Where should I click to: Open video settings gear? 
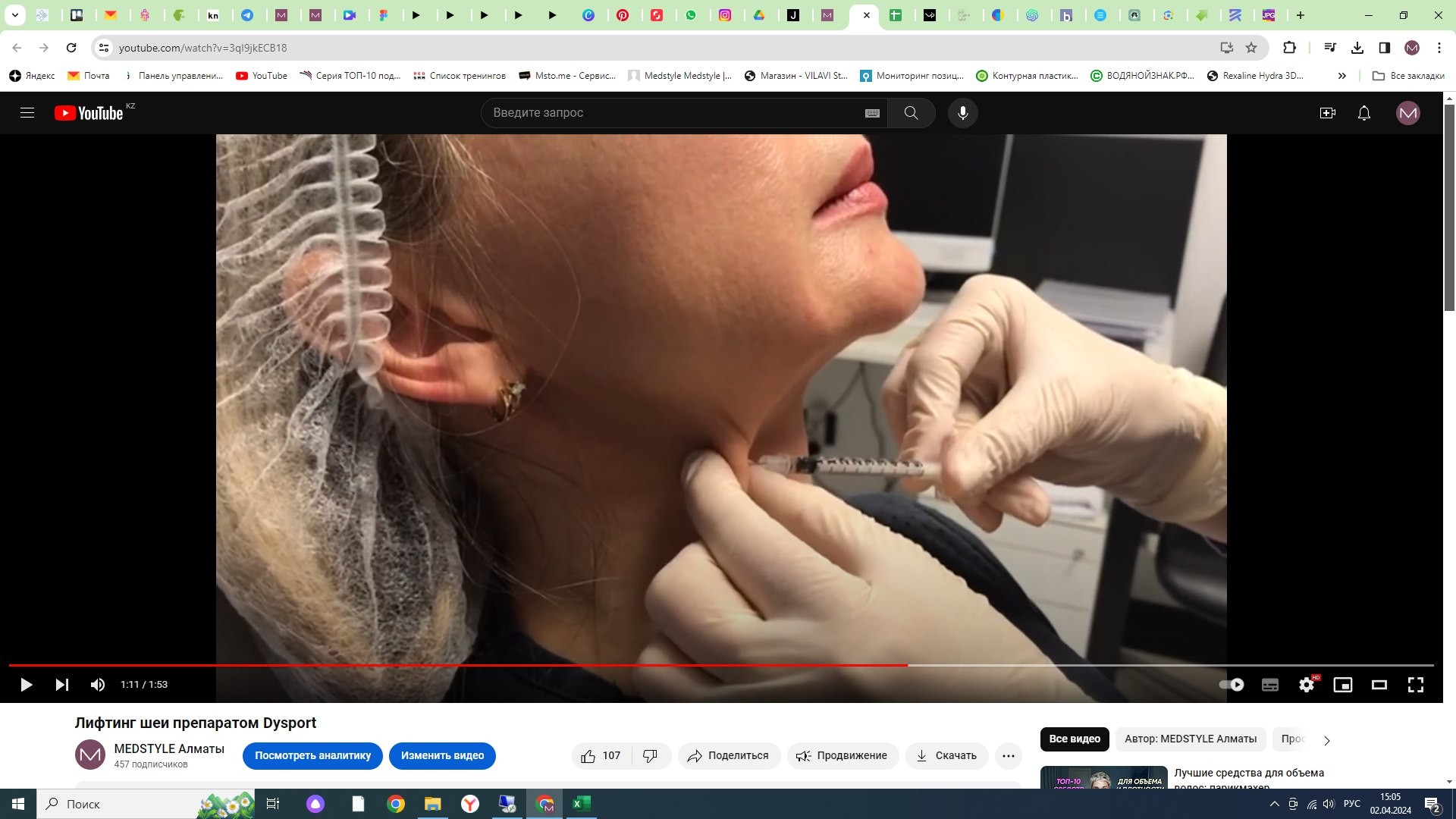pos(1306,685)
